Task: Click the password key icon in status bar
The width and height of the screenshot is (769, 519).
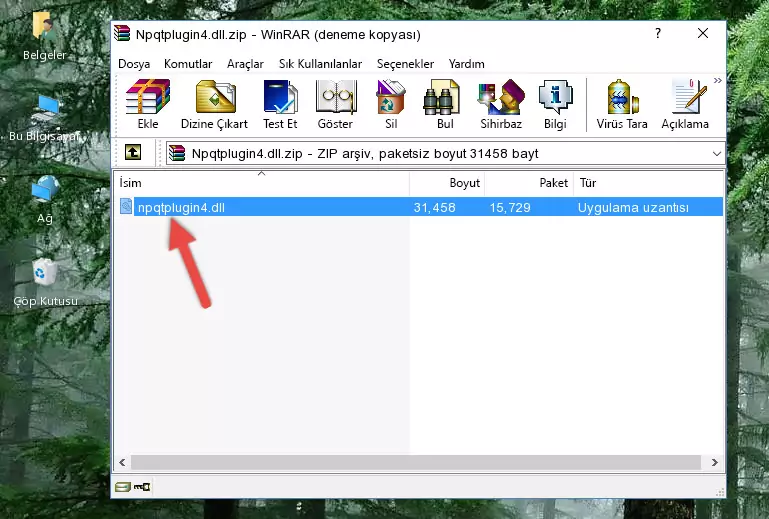Action: pyautogui.click(x=142, y=487)
